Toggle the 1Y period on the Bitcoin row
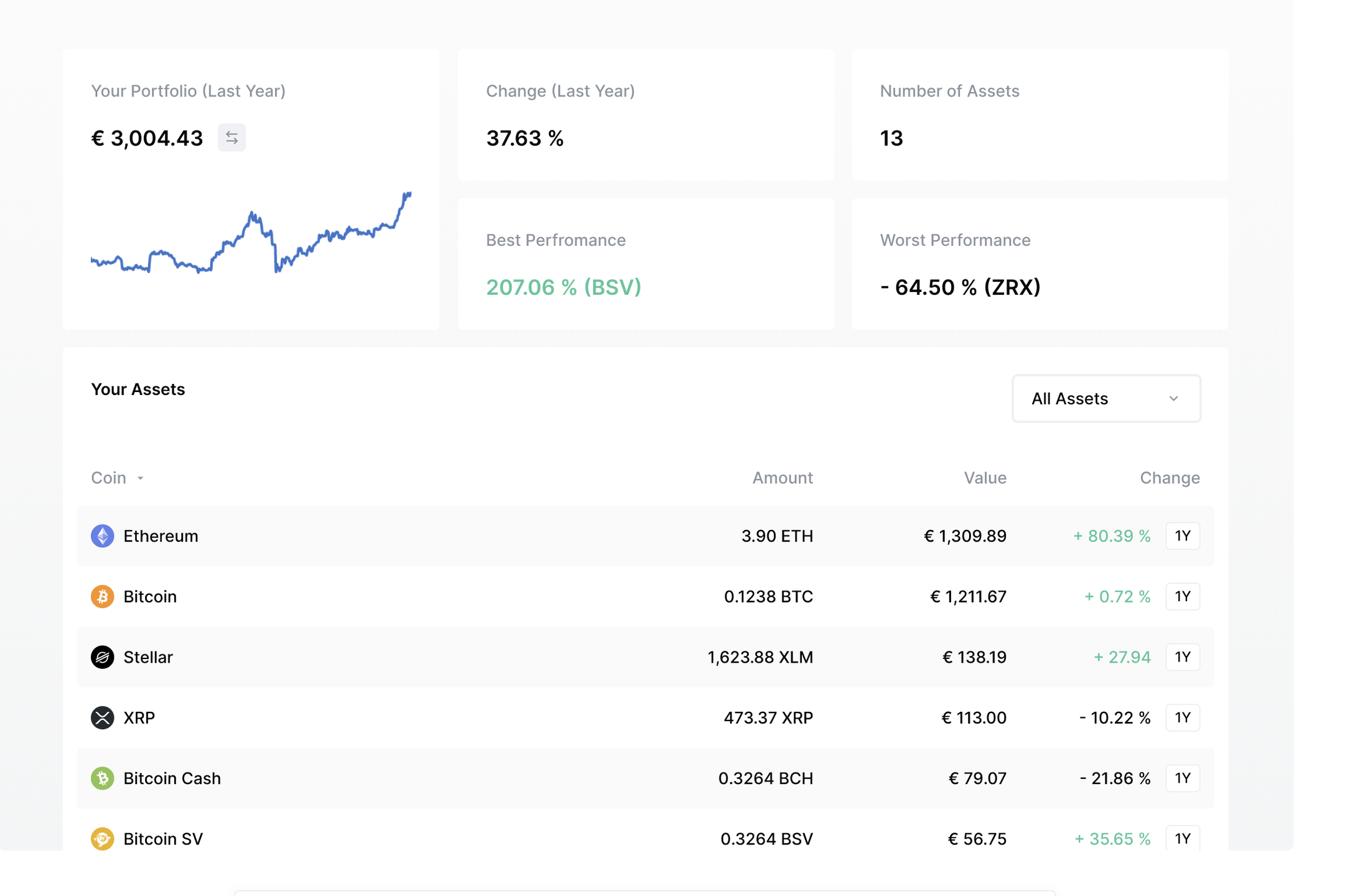1352x896 pixels. (1183, 596)
